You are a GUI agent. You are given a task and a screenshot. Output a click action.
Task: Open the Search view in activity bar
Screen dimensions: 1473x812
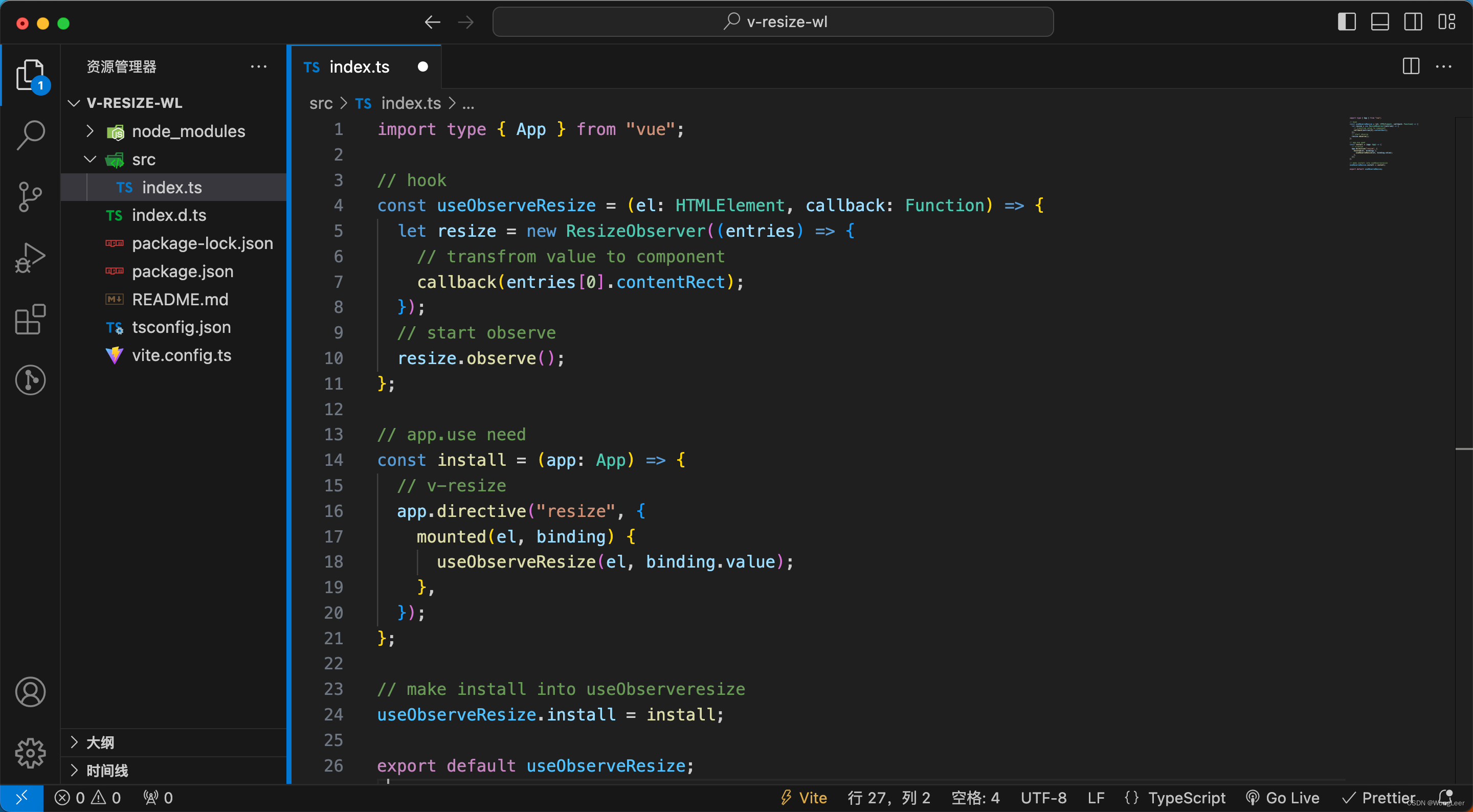coord(30,136)
